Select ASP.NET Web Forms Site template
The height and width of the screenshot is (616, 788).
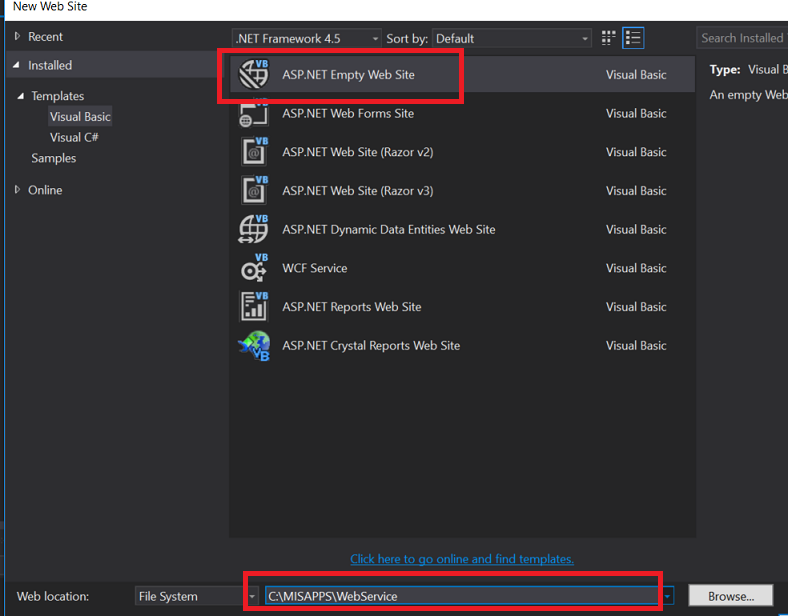pyautogui.click(x=348, y=114)
